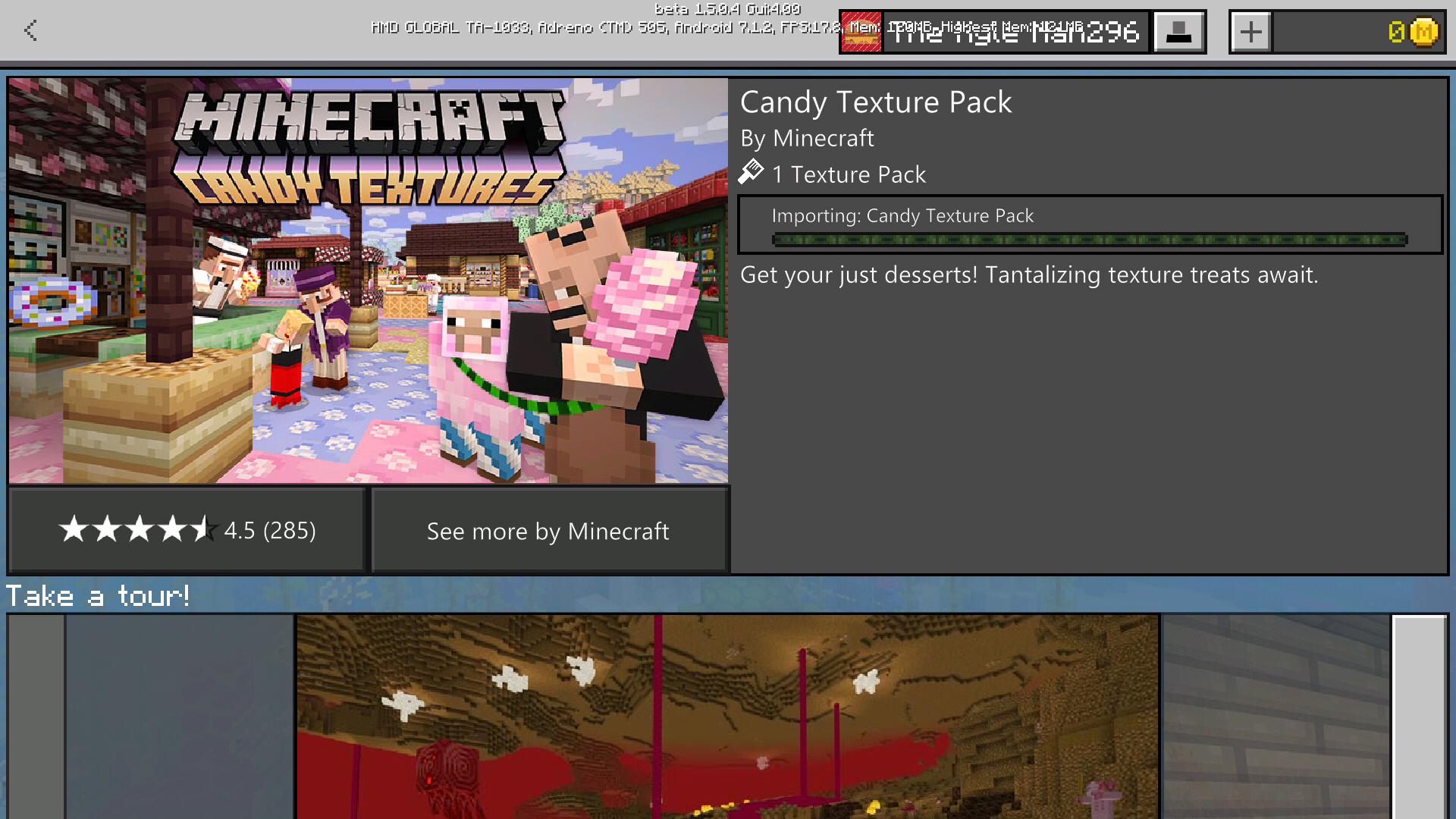The width and height of the screenshot is (1456, 819).
Task: Click the zero coin balance number
Action: click(x=1395, y=32)
